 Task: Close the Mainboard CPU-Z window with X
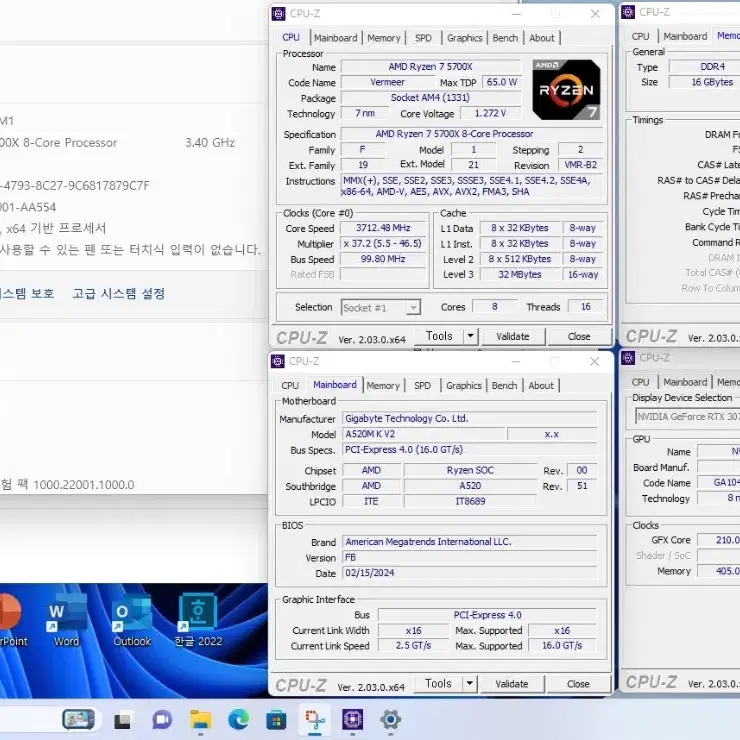[x=594, y=362]
